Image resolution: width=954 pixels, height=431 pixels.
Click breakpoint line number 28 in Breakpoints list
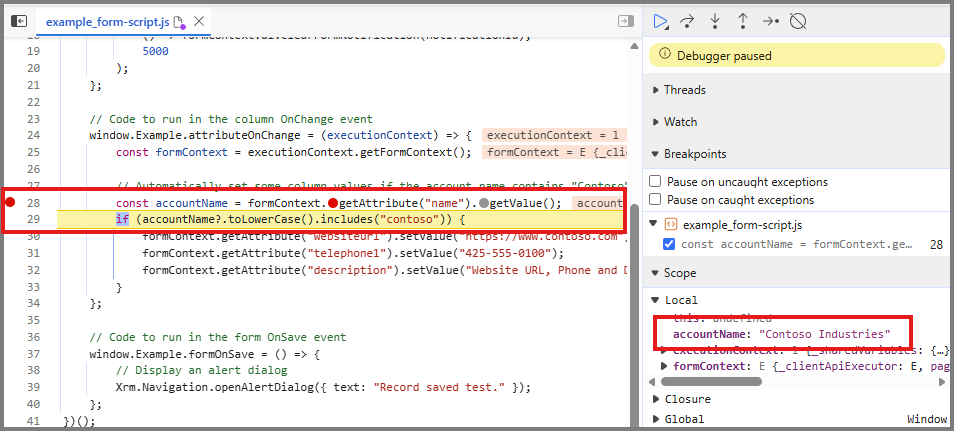click(x=936, y=244)
